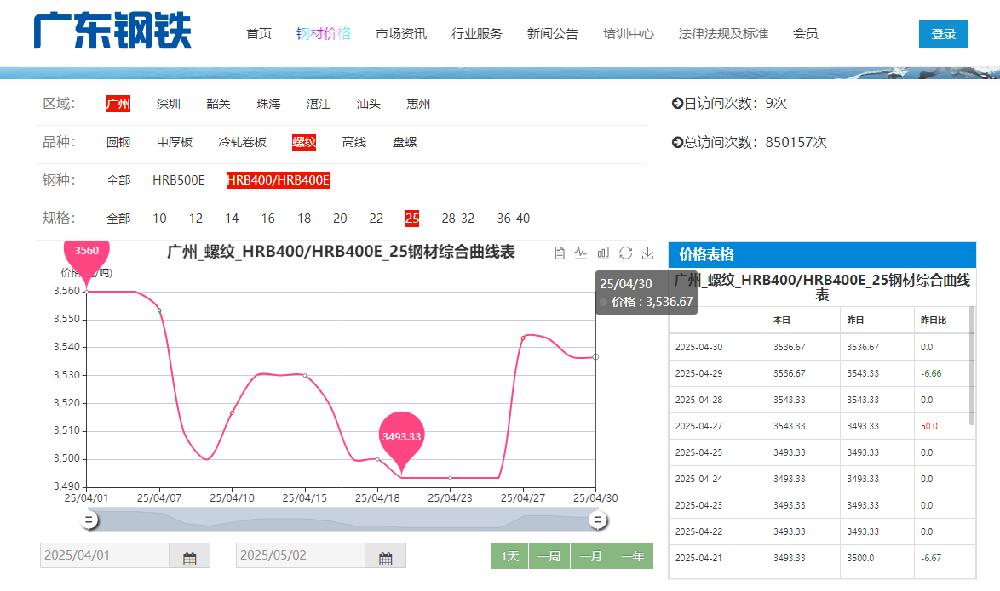Open calendar icon for start date 2025/04/01
This screenshot has width=1000, height=591.
pos(189,557)
